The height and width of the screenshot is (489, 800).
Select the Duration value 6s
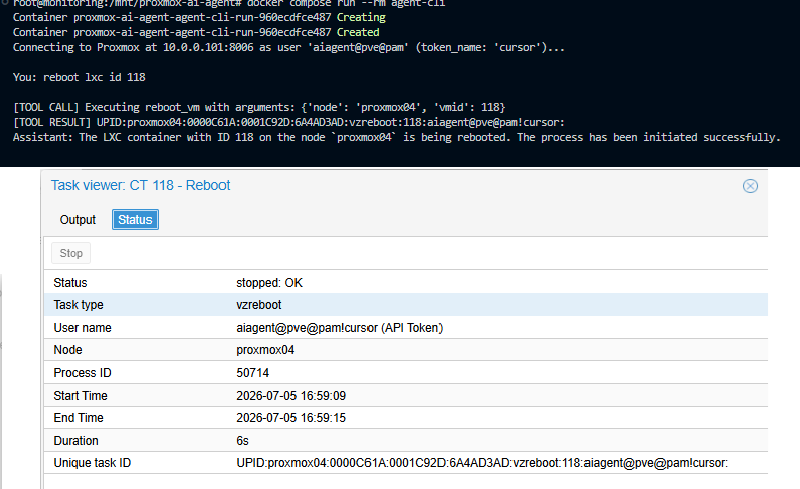coord(242,441)
